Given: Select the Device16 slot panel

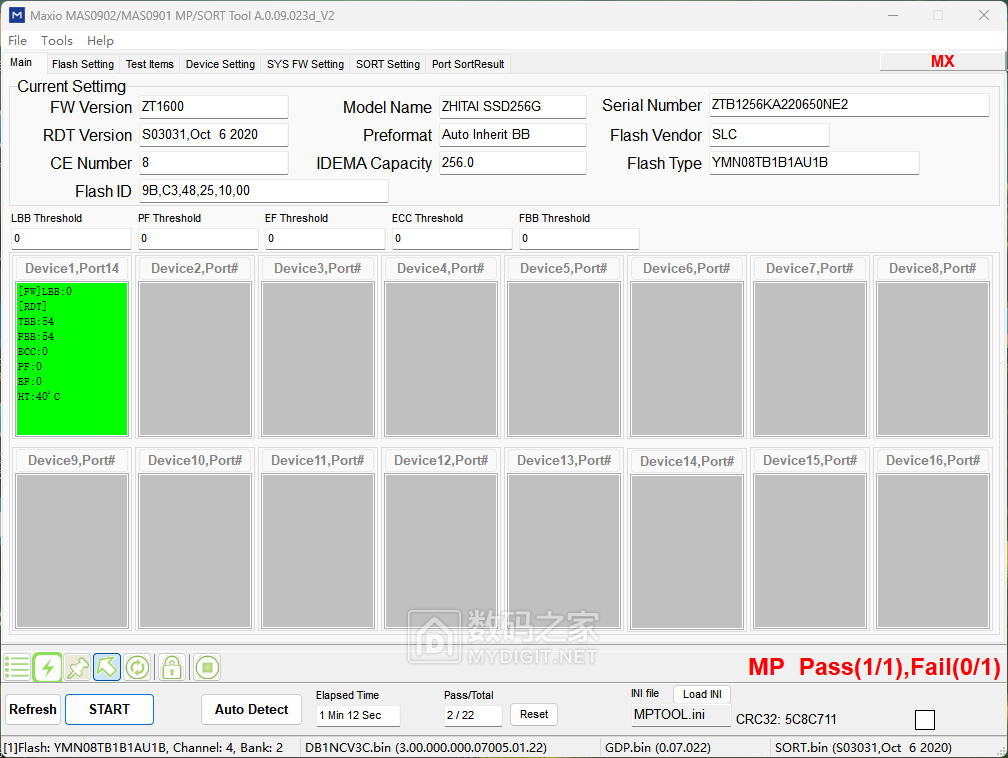Looking at the screenshot, I should pyautogui.click(x=933, y=551).
